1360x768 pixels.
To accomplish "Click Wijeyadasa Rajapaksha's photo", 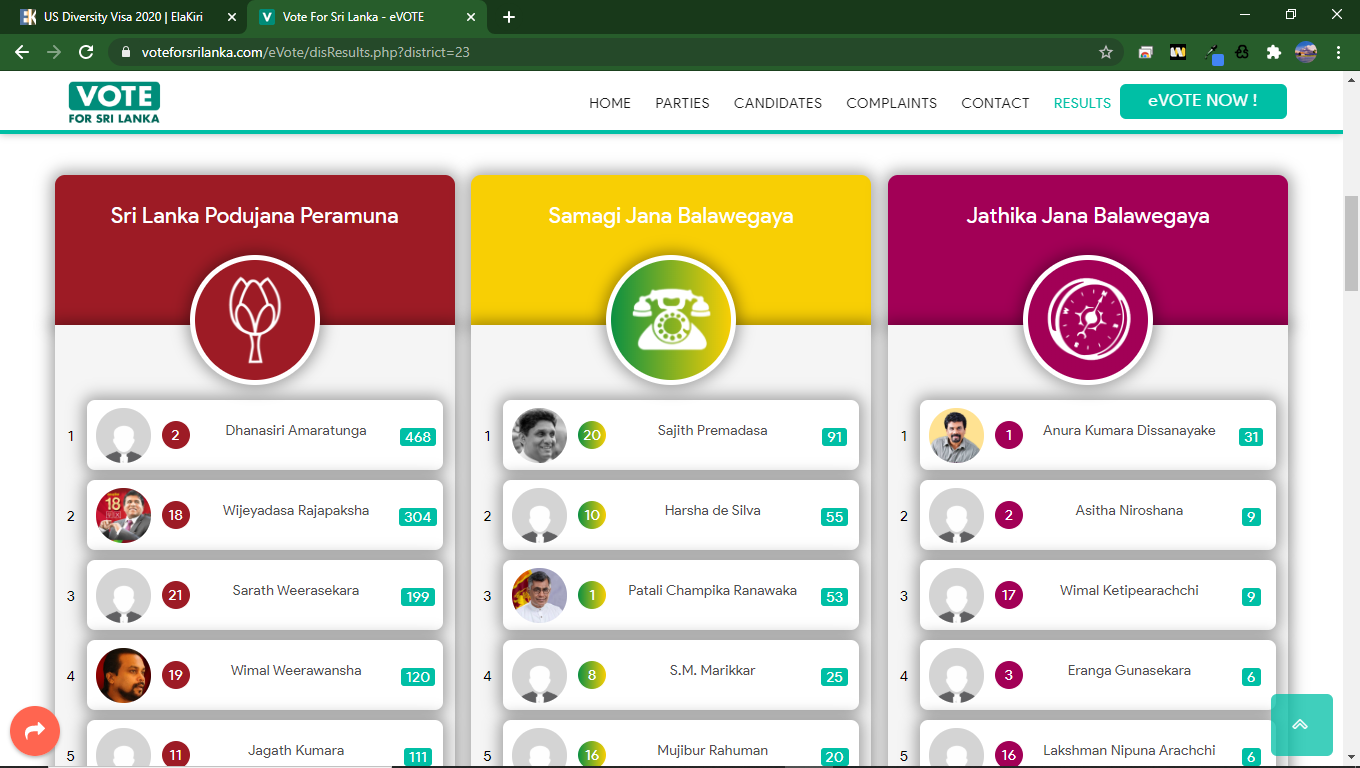I will click(x=124, y=515).
